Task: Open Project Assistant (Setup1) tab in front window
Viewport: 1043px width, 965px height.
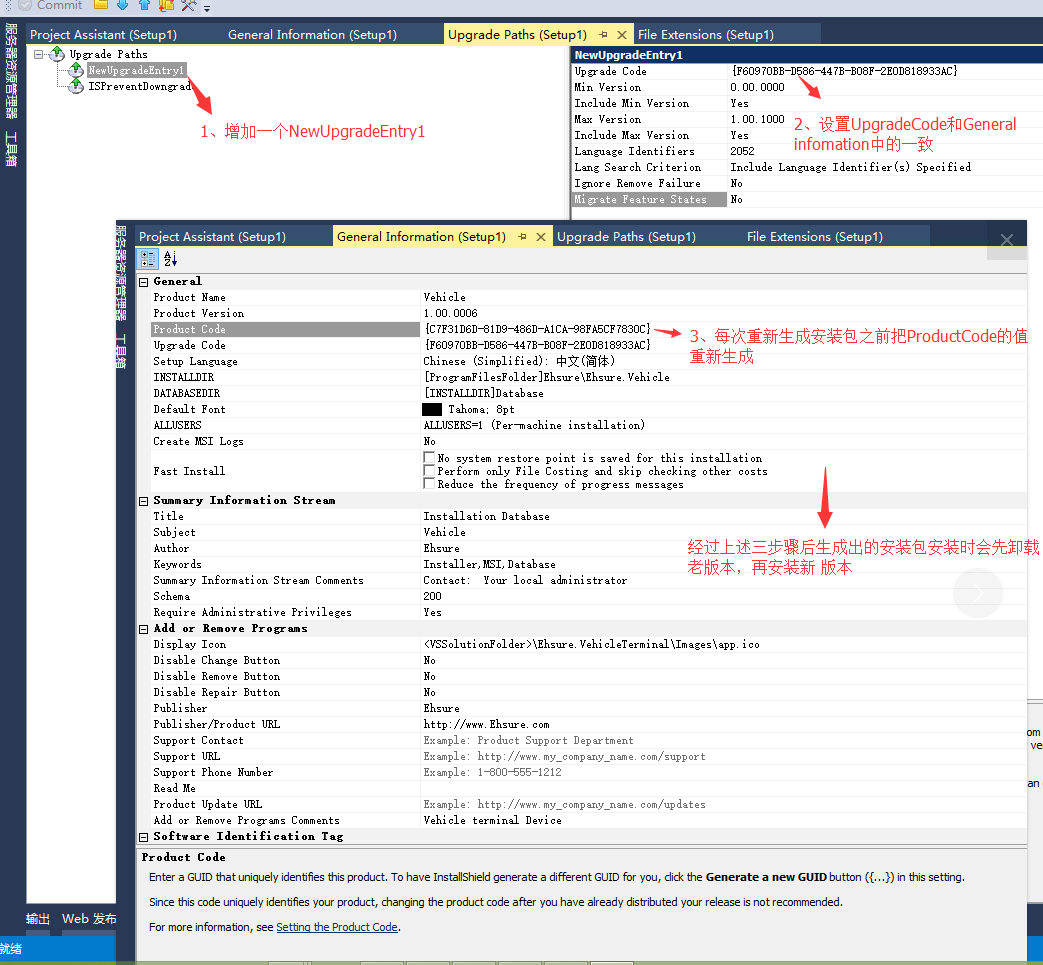Action: point(212,237)
